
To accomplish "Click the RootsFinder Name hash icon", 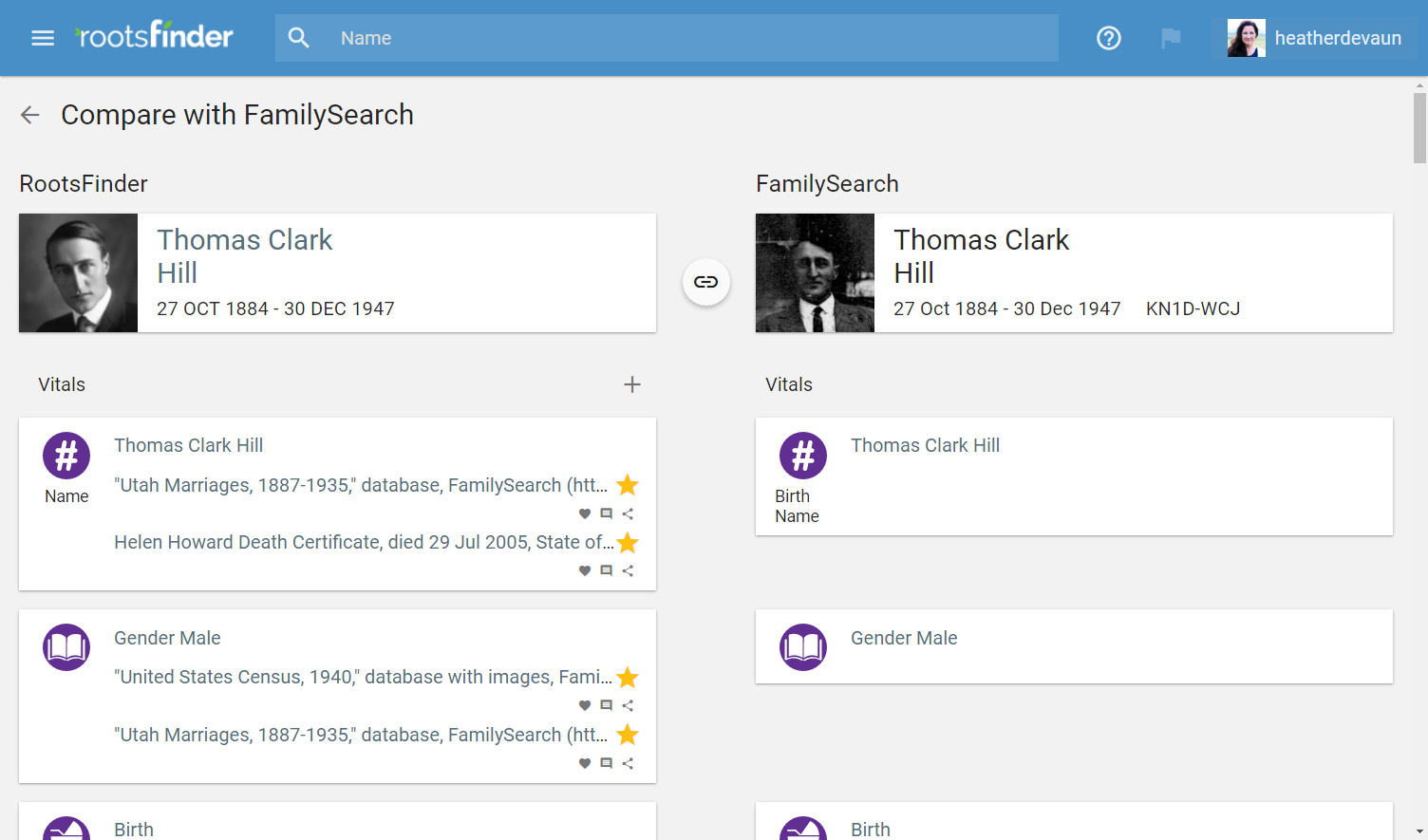I will click(x=66, y=457).
